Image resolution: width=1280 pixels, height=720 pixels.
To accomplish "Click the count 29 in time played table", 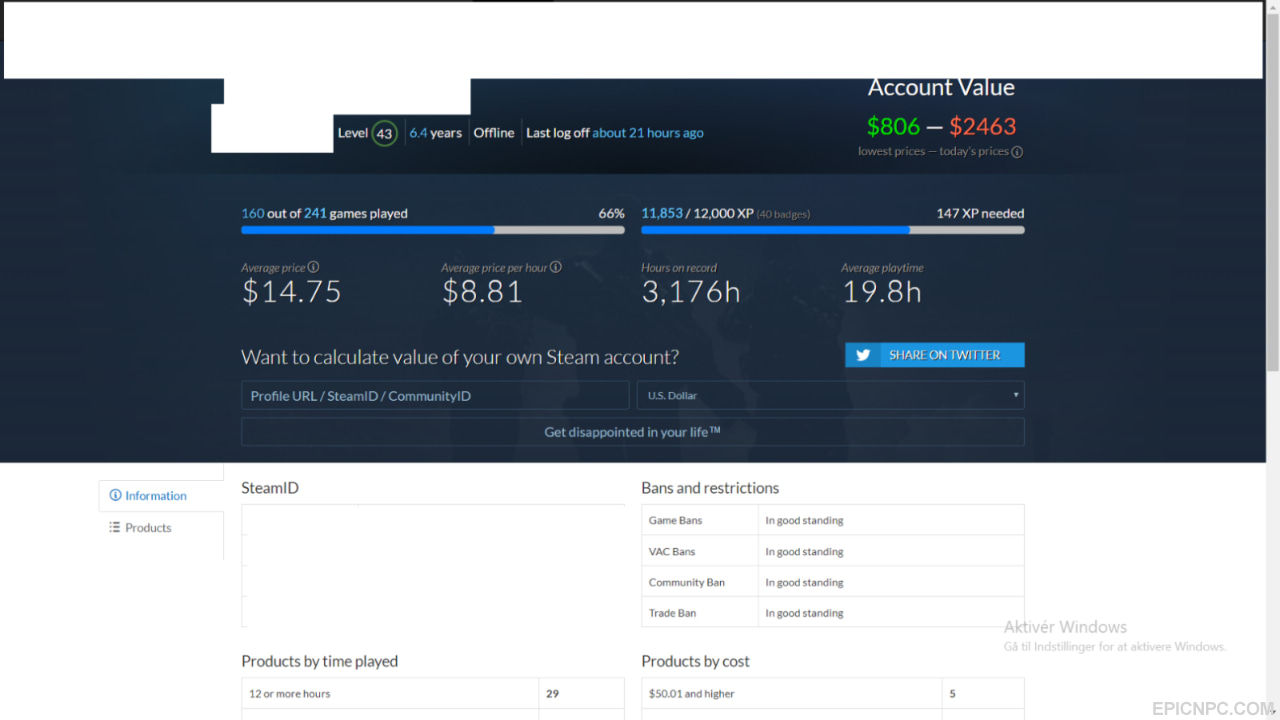I will 553,693.
